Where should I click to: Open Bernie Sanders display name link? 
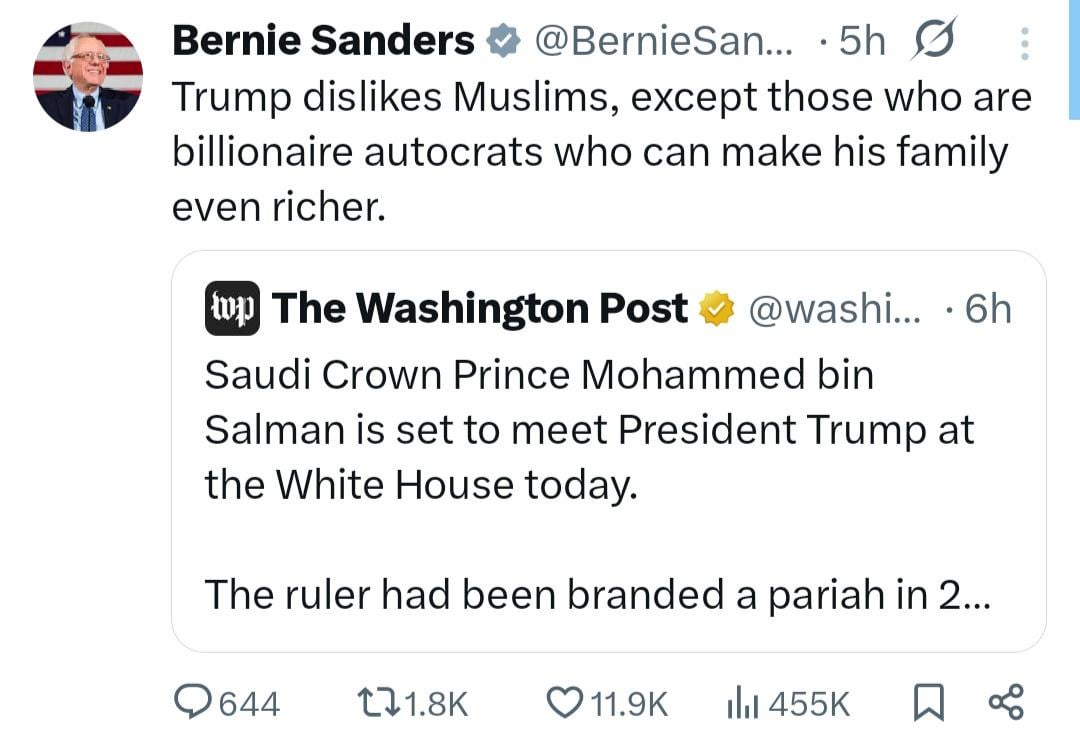323,41
